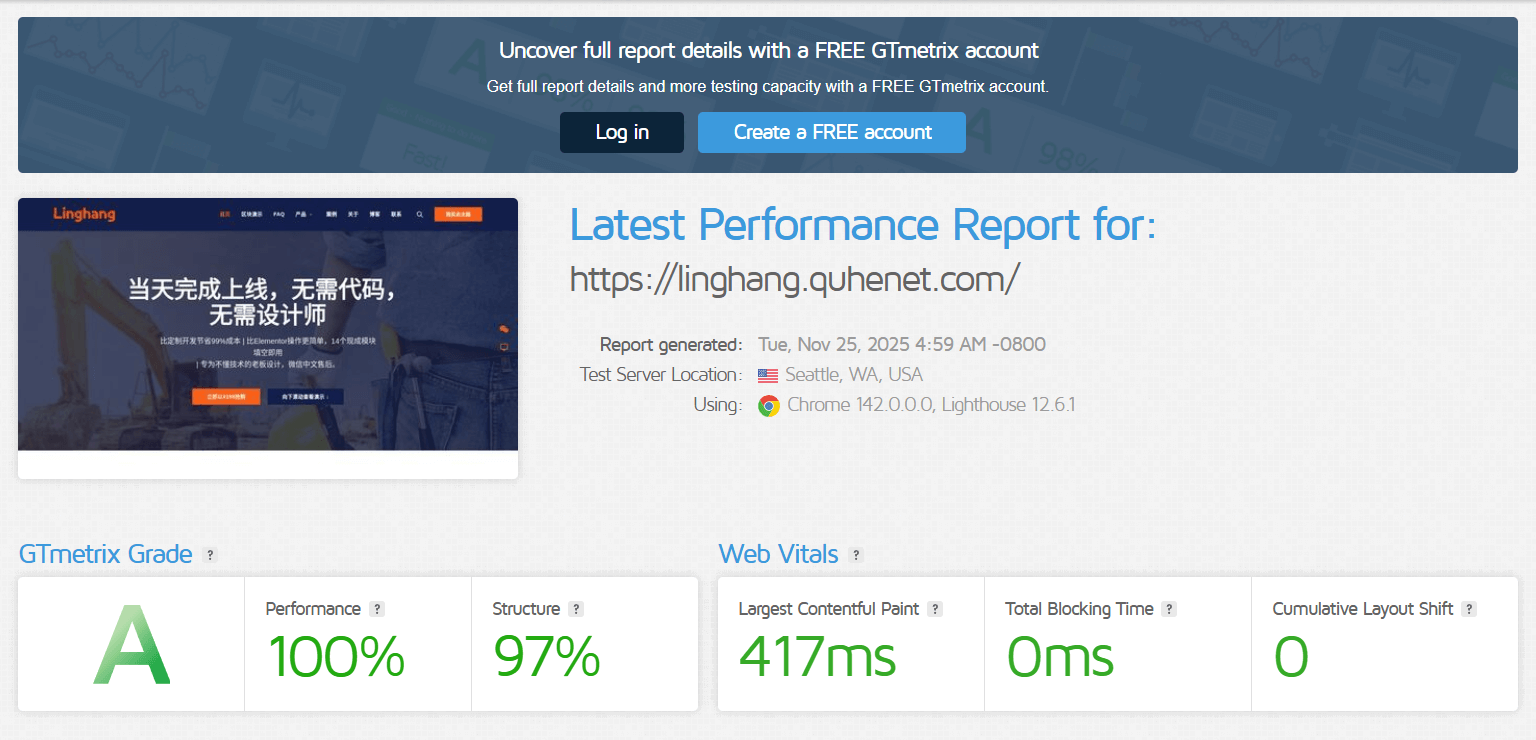Screen dimensions: 1536x740
Task: Click the Web Vitals section heading
Action: point(778,554)
